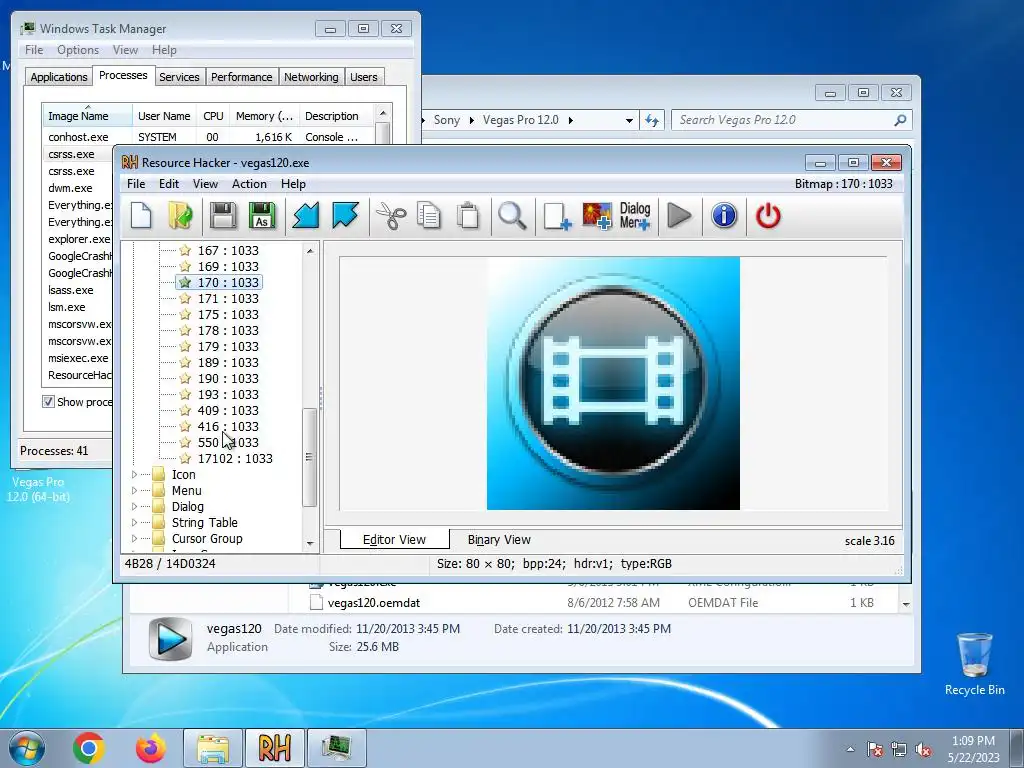This screenshot has width=1024, height=768.
Task: Open the Options menu in Task Manager
Action: pyautogui.click(x=78, y=50)
